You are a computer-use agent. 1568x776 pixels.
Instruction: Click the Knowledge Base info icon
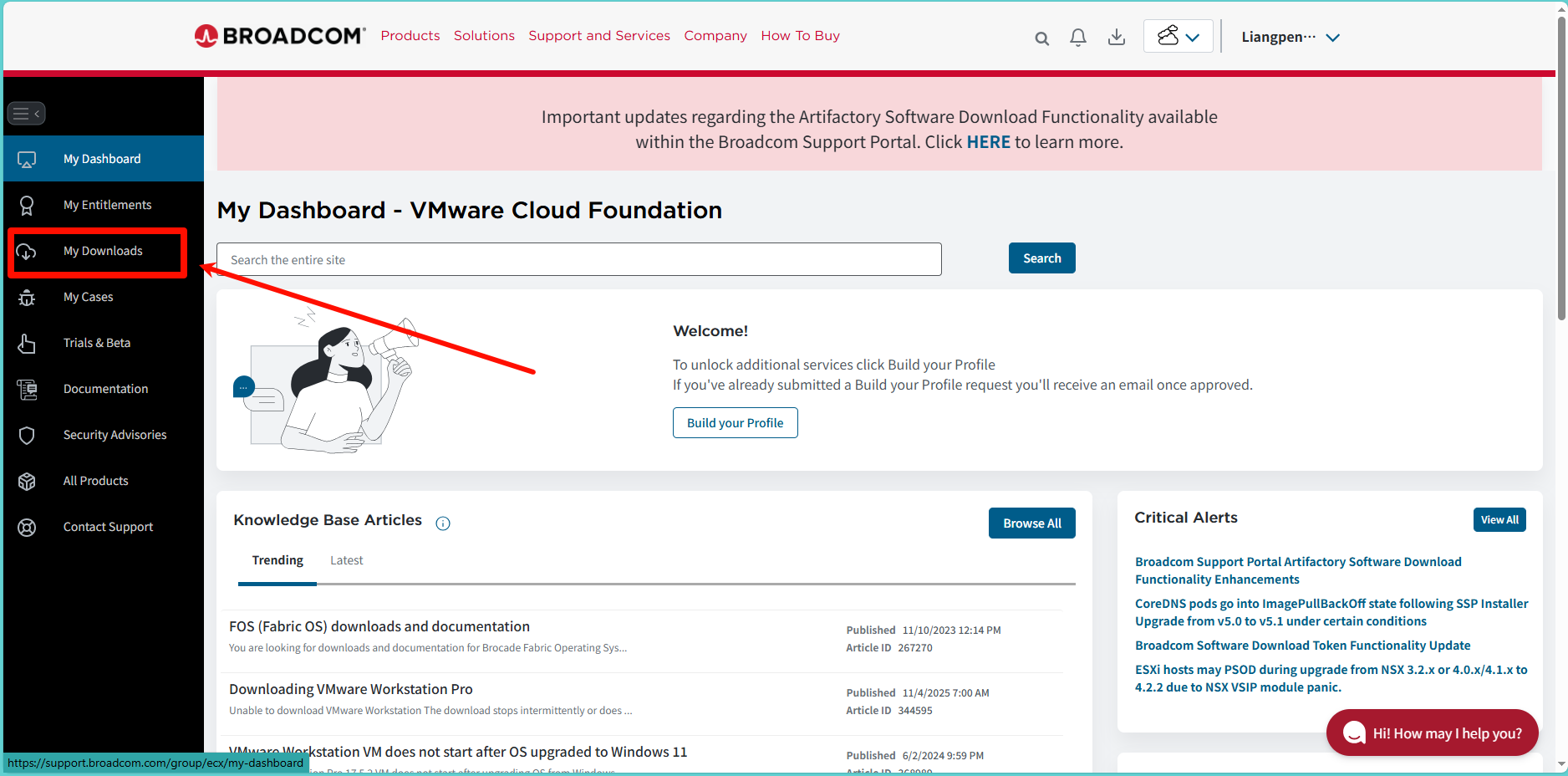pos(443,523)
